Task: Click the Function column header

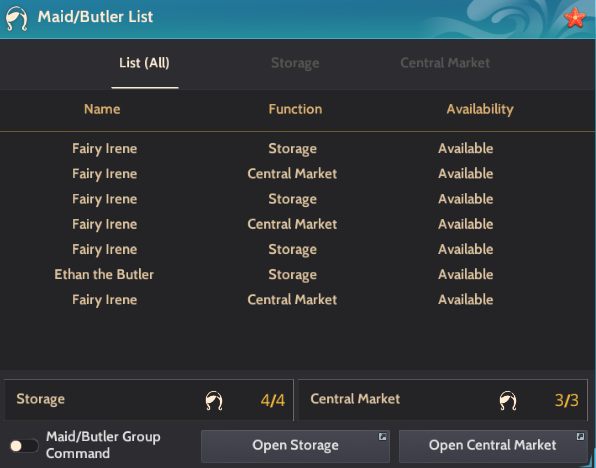Action: (295, 109)
